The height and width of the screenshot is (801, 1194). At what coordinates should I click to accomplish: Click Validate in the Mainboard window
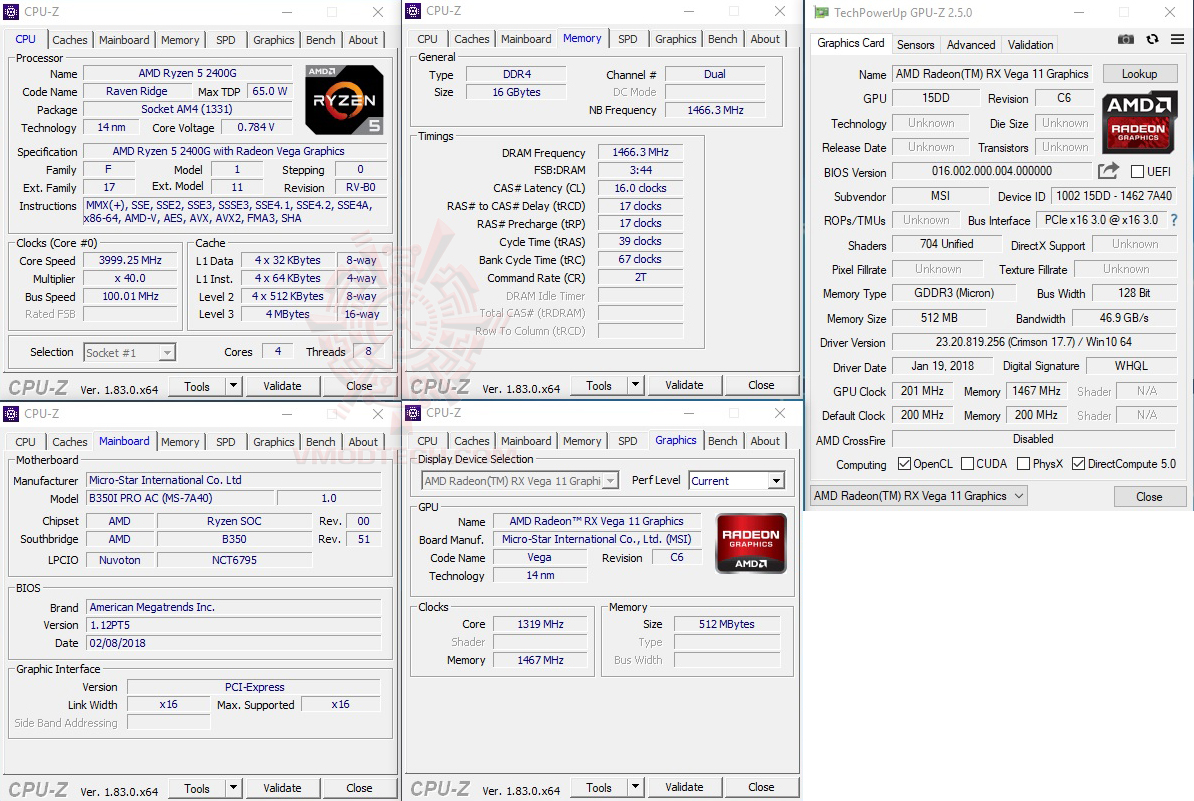click(x=283, y=788)
